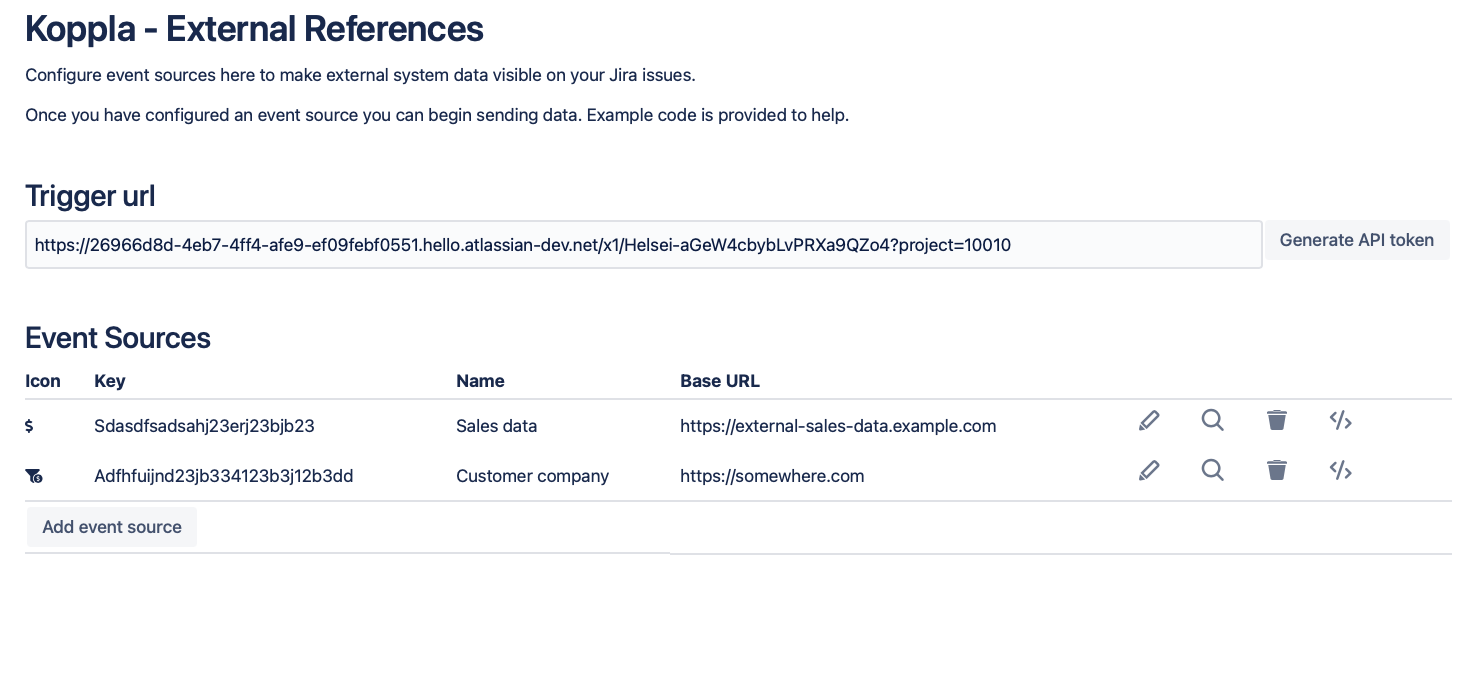Inspect Sales data with magnifier icon
1467x684 pixels.
(1213, 420)
